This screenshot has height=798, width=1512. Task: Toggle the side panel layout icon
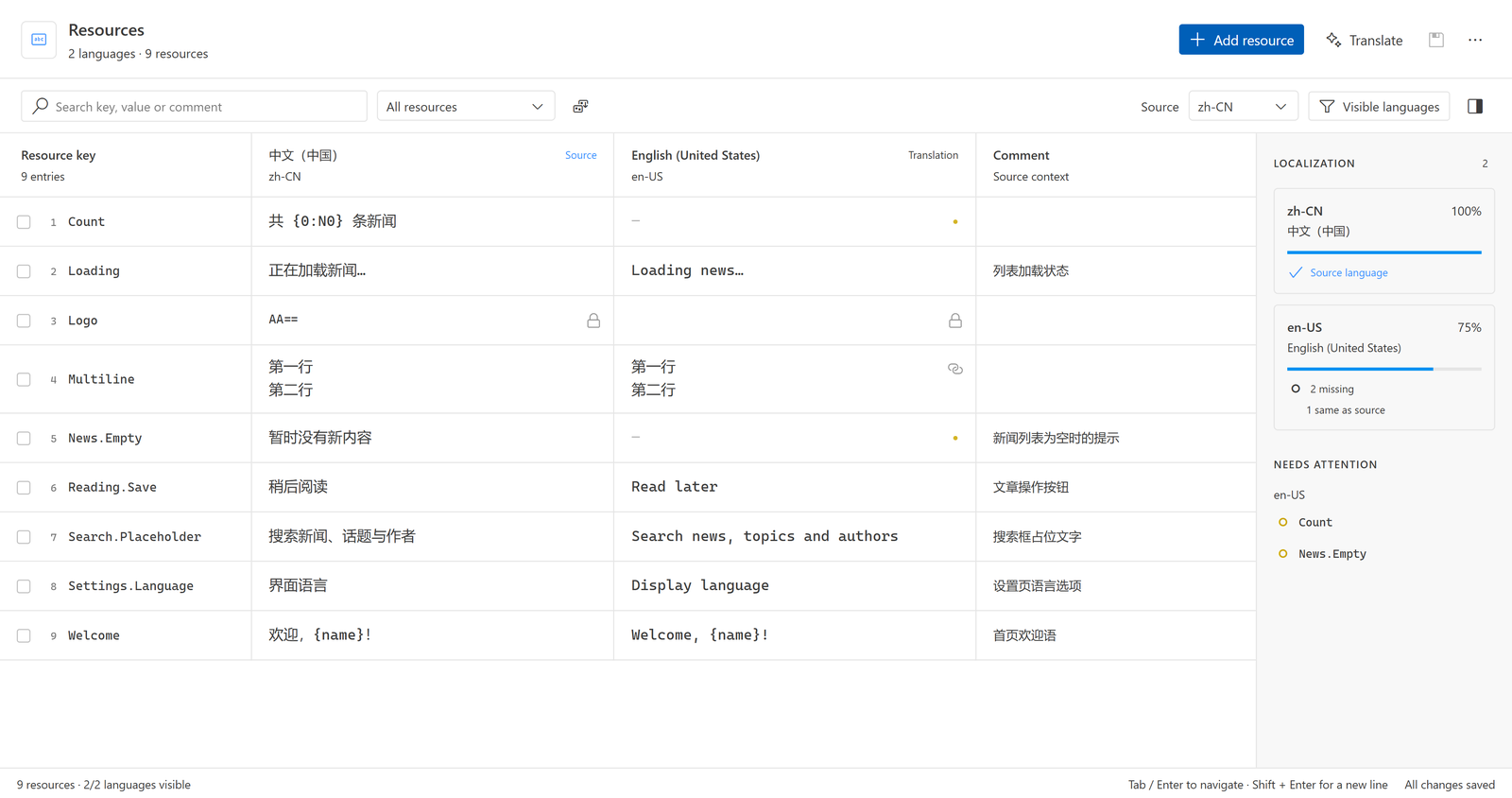point(1475,106)
